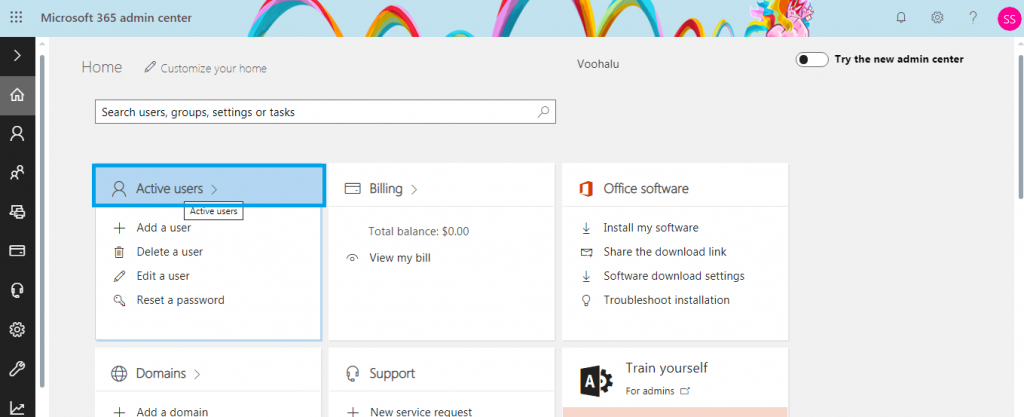Open Reports chart icon in sidebar
The width and height of the screenshot is (1024, 417).
(x=18, y=408)
